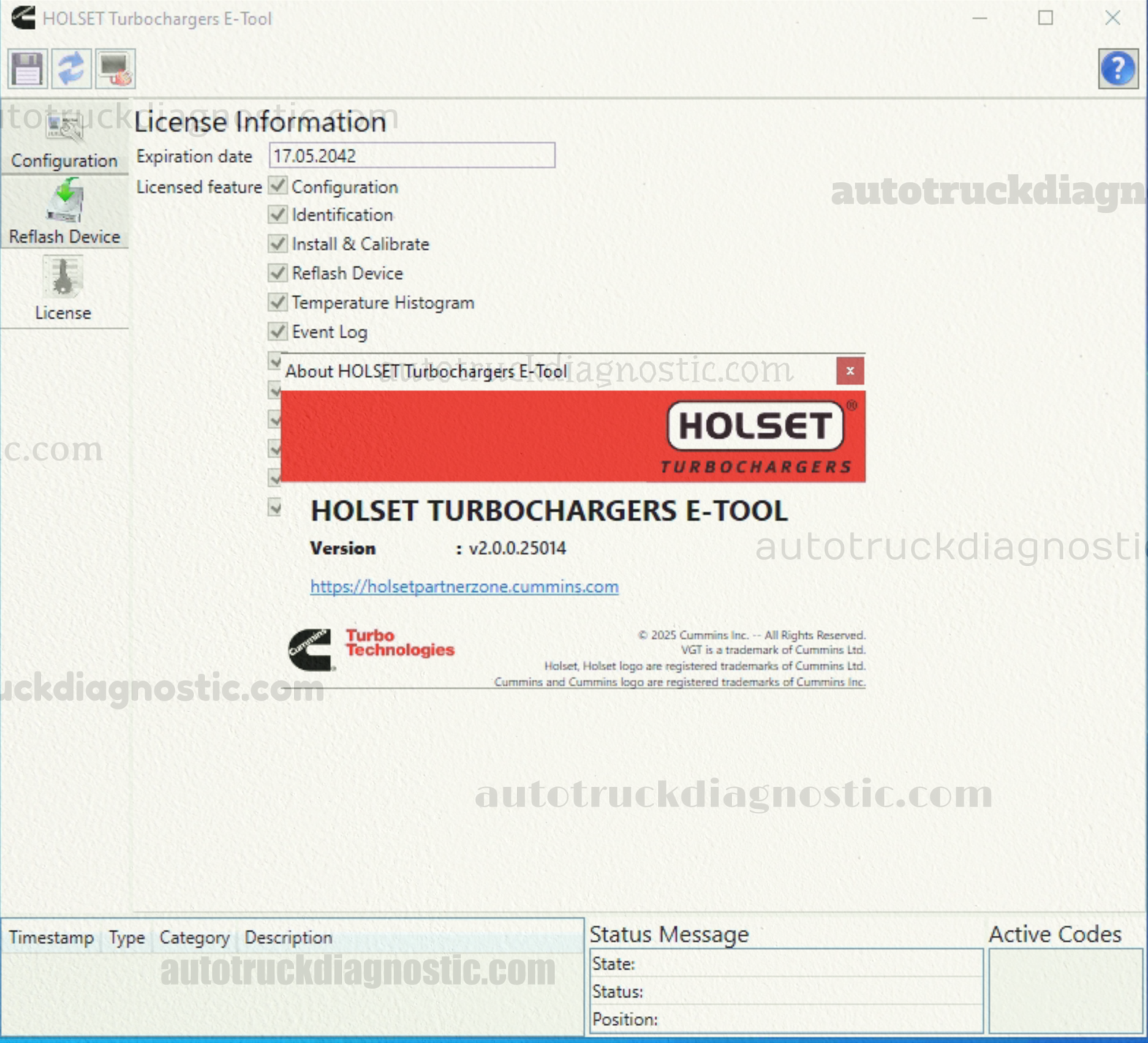Viewport: 1148px width, 1043px height.
Task: Open the Configuration sidebar section
Action: [64, 140]
